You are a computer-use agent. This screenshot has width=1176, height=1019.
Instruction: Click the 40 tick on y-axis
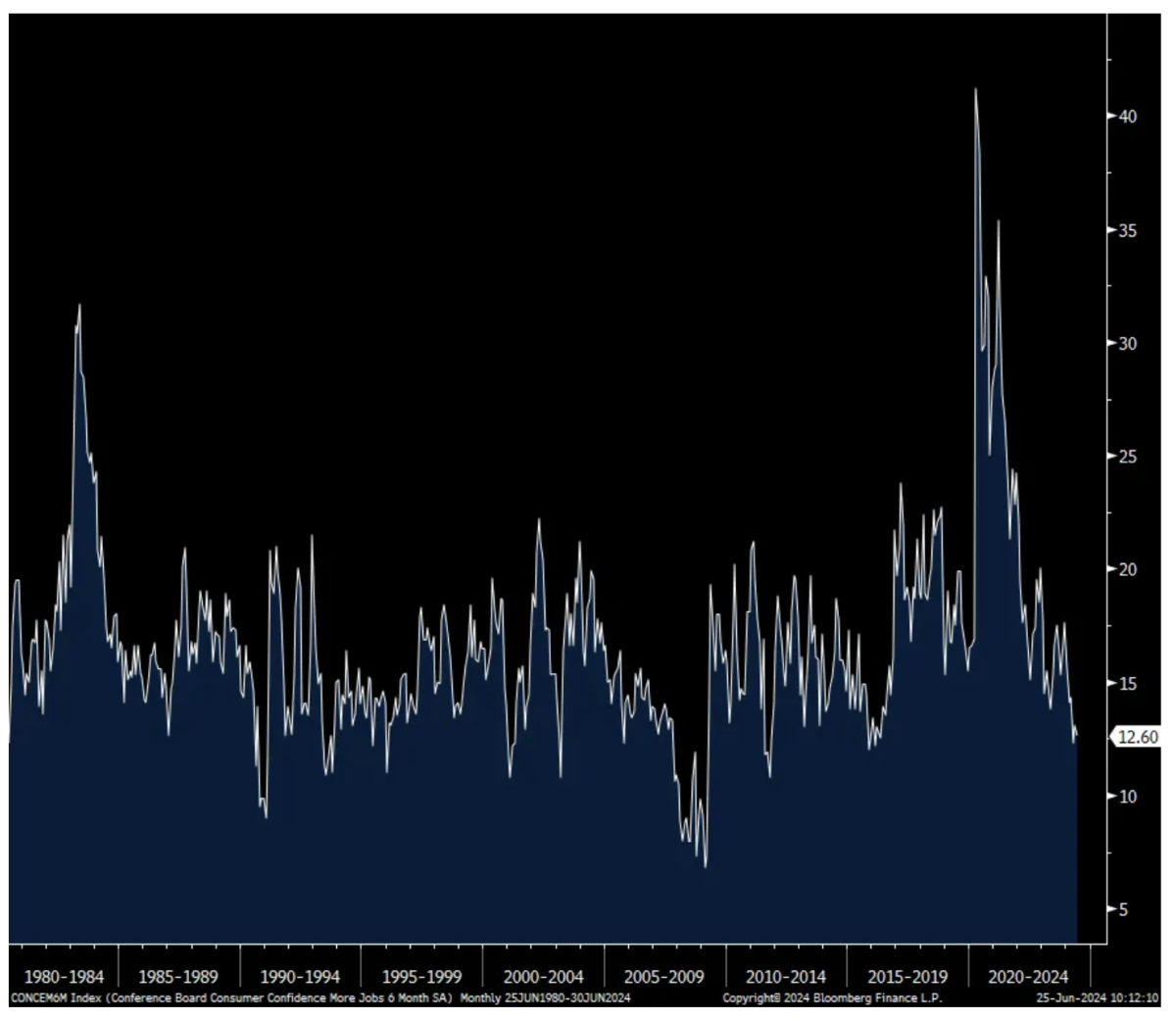(1127, 117)
